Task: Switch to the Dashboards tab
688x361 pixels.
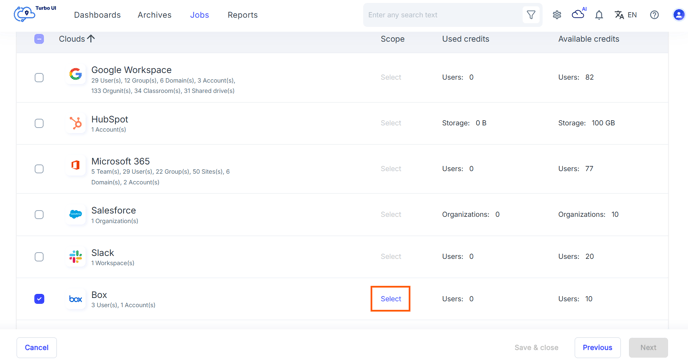Action: pyautogui.click(x=97, y=15)
